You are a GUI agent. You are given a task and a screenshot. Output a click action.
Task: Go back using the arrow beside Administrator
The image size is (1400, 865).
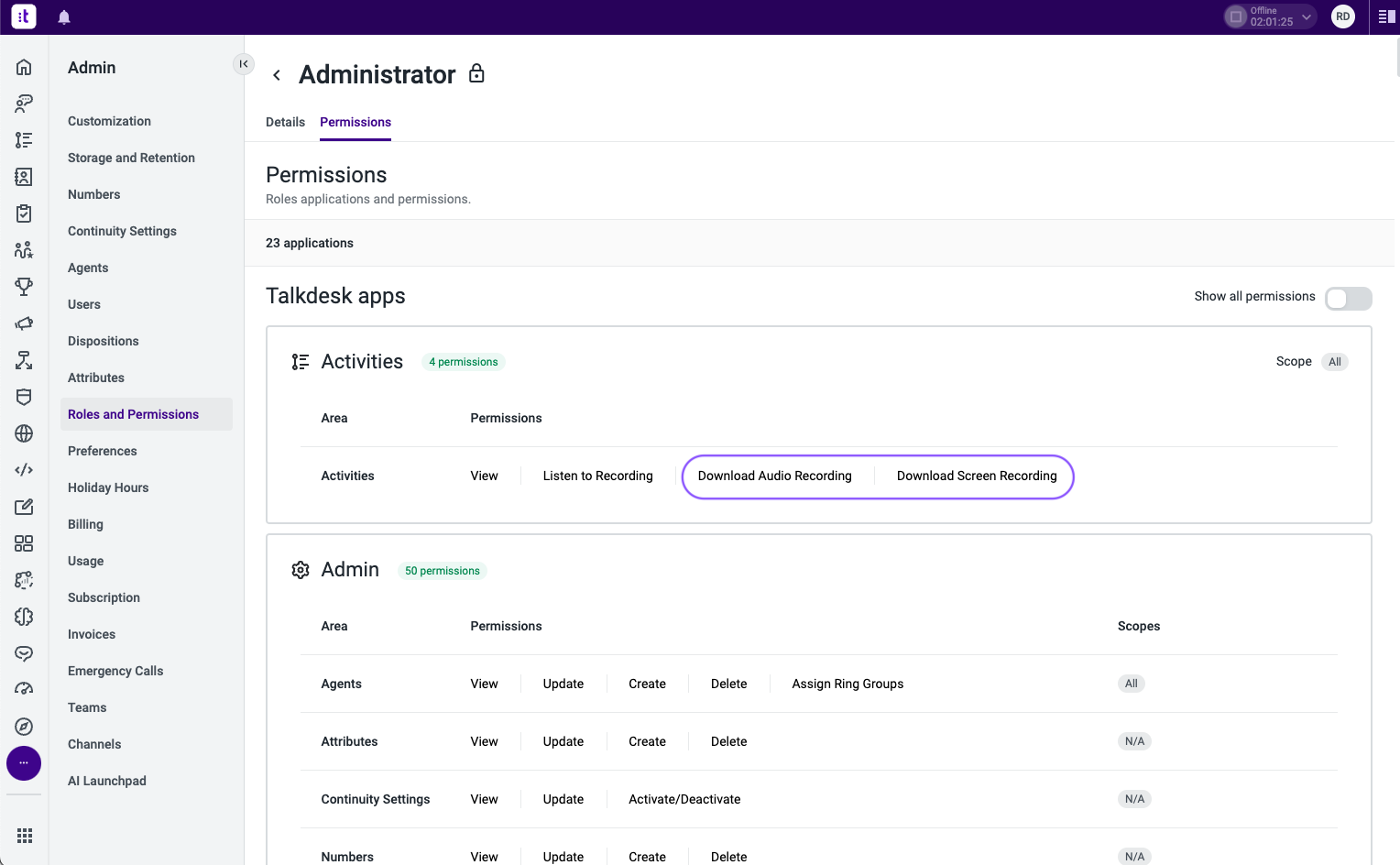click(x=277, y=75)
